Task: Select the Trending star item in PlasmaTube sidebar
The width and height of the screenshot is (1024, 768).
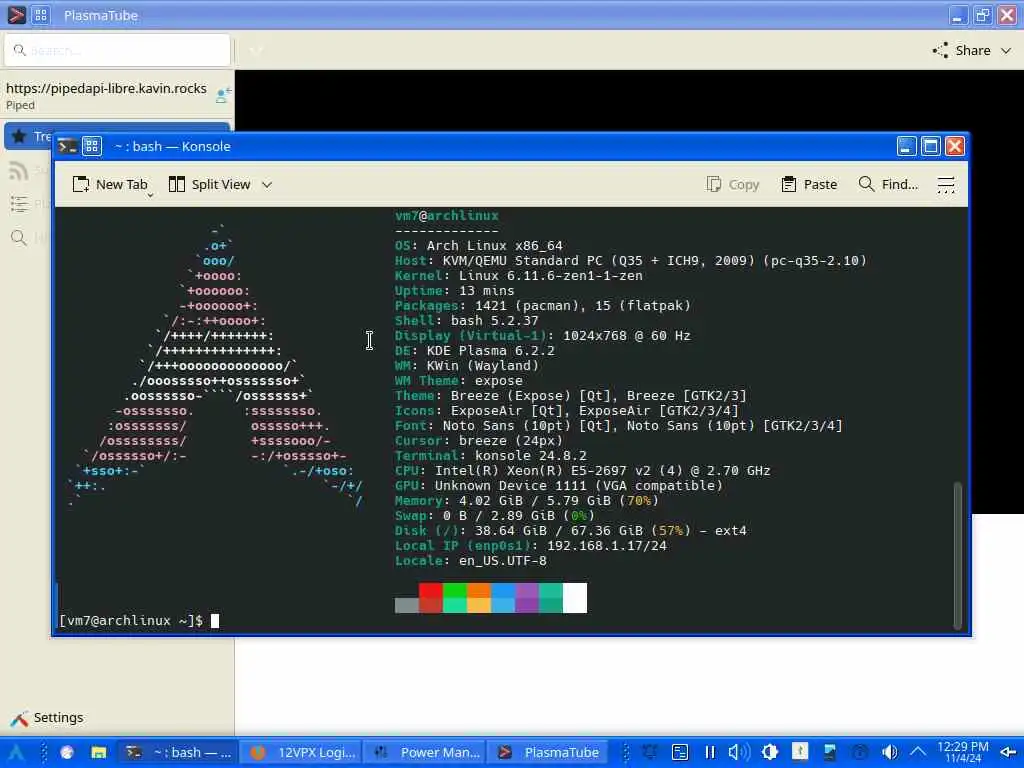Action: [29, 136]
